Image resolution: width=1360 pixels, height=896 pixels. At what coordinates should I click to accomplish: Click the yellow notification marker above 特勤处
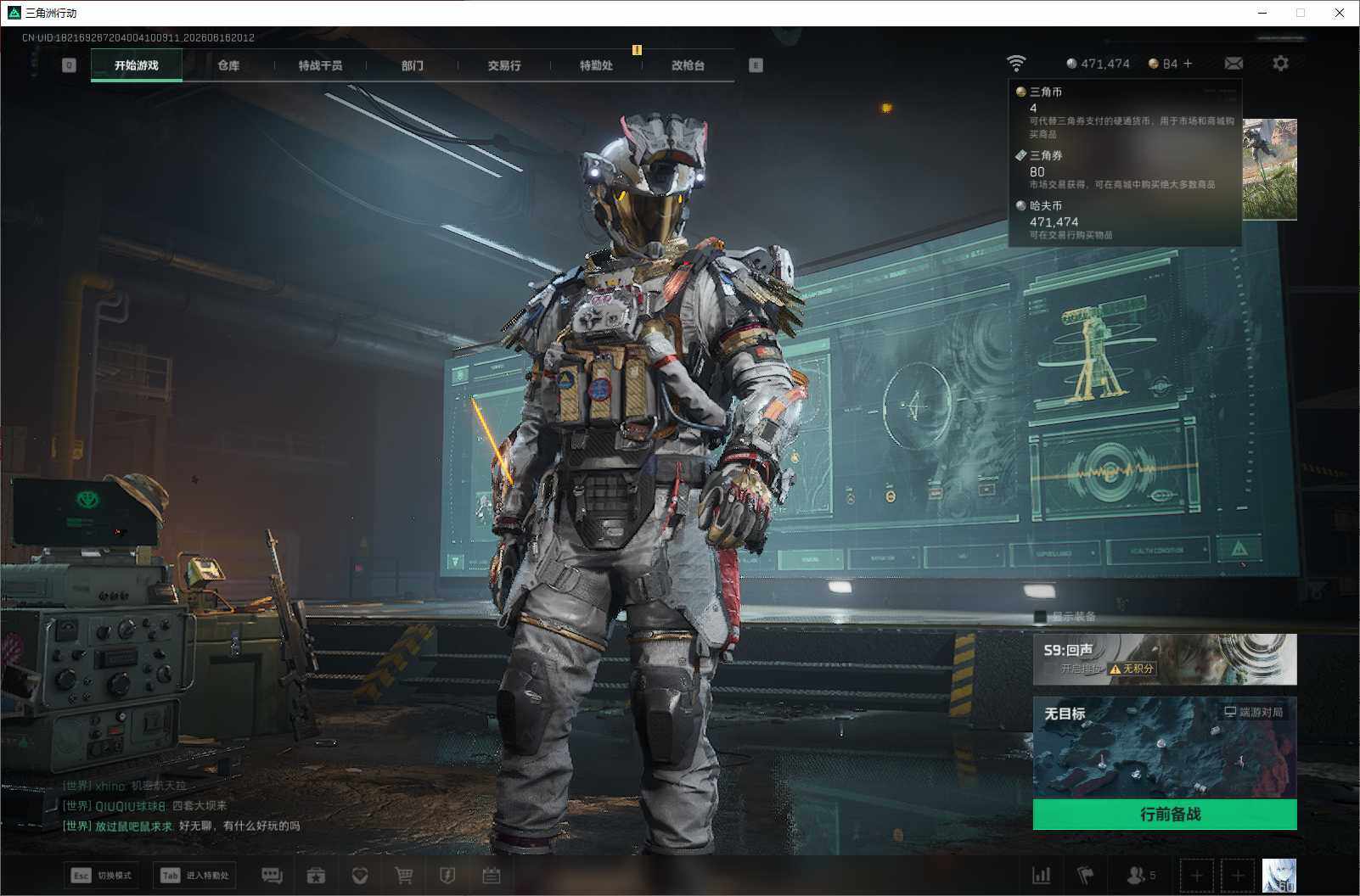(637, 50)
